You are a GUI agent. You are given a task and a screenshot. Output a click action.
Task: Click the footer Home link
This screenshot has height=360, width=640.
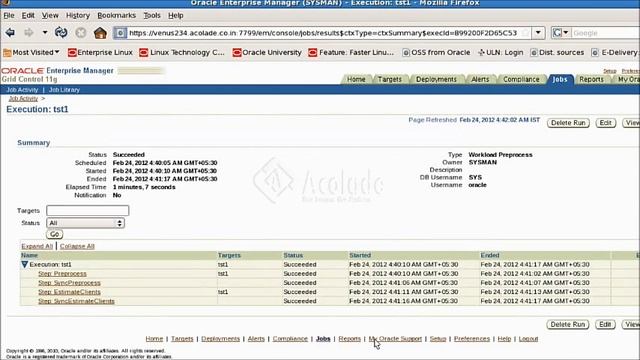click(x=154, y=339)
